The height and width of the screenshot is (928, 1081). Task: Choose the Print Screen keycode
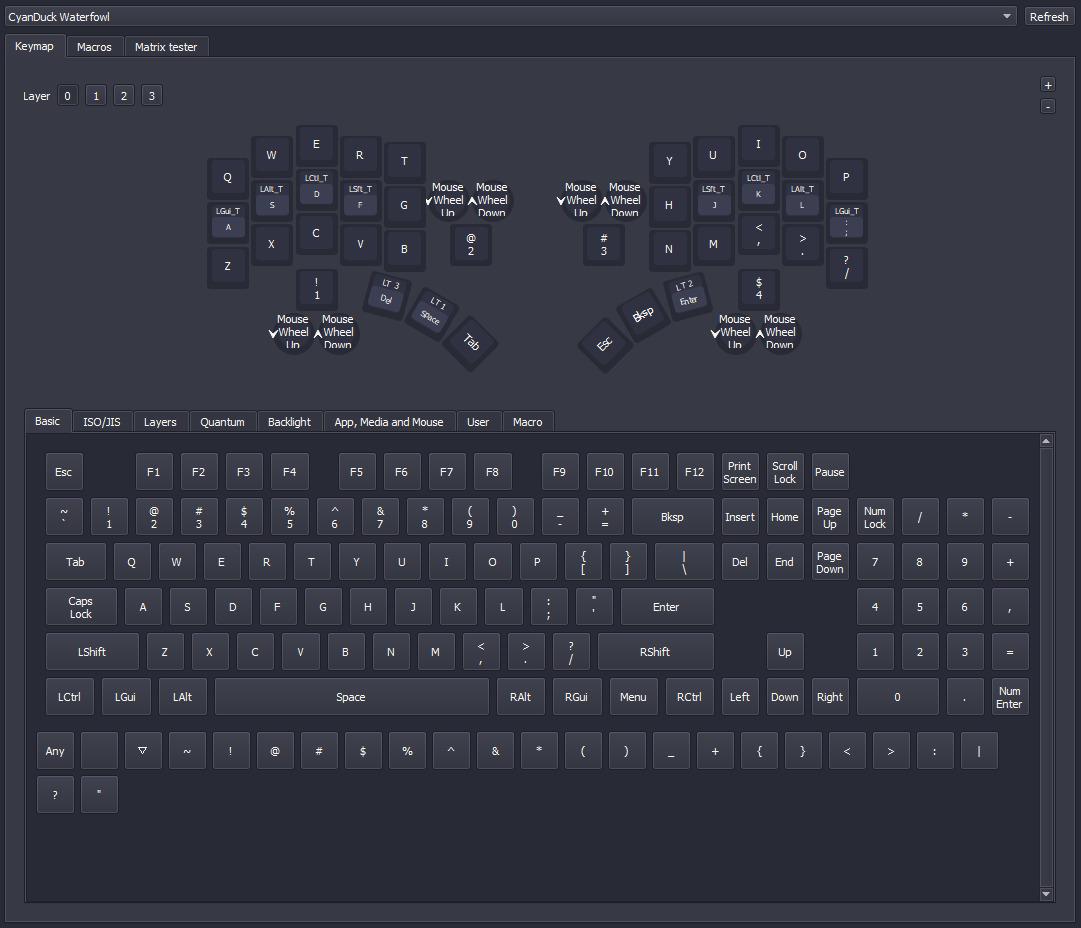(739, 472)
